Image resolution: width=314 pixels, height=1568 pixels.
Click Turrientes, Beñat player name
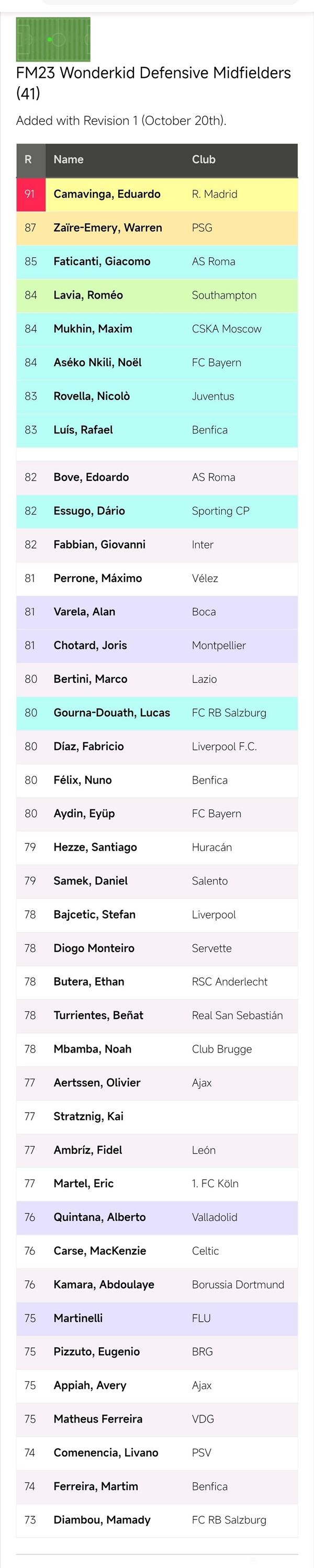click(x=98, y=1016)
